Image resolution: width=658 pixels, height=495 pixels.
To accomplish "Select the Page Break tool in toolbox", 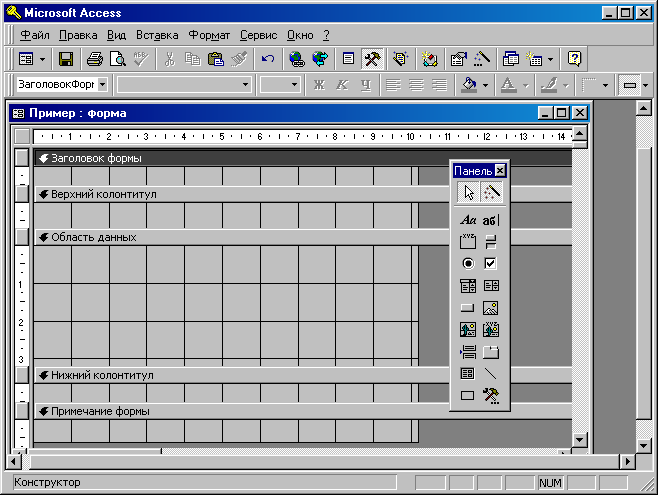I will 468,352.
